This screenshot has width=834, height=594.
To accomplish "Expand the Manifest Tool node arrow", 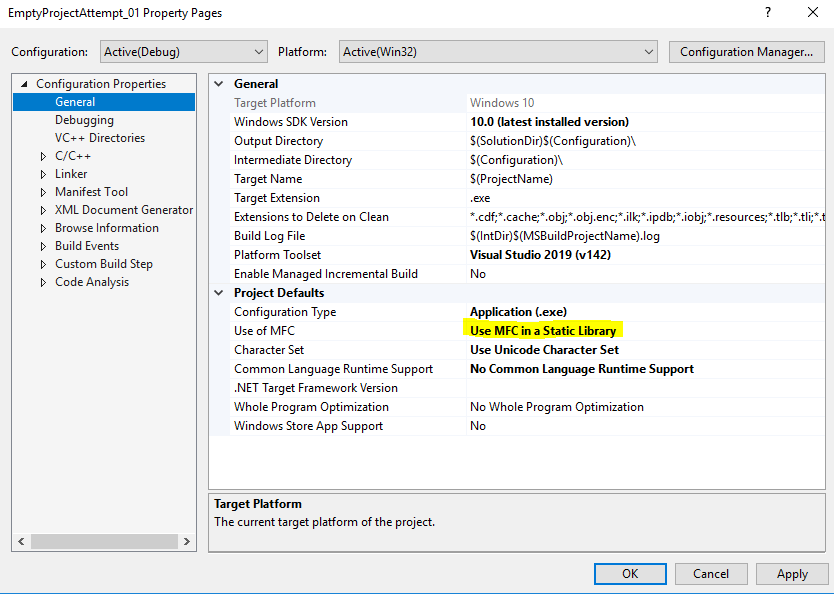I will tap(43, 192).
